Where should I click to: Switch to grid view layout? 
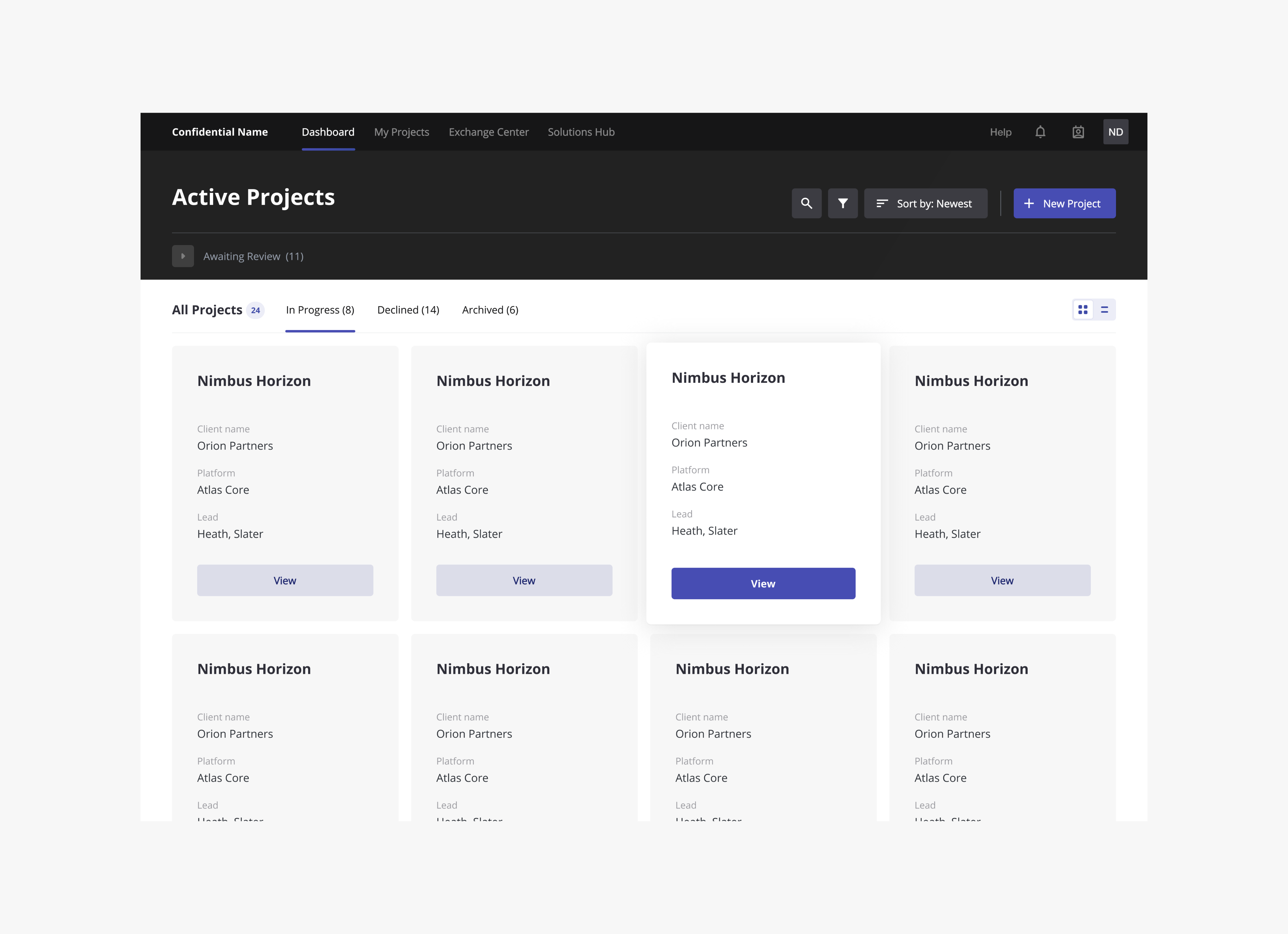pyautogui.click(x=1083, y=310)
